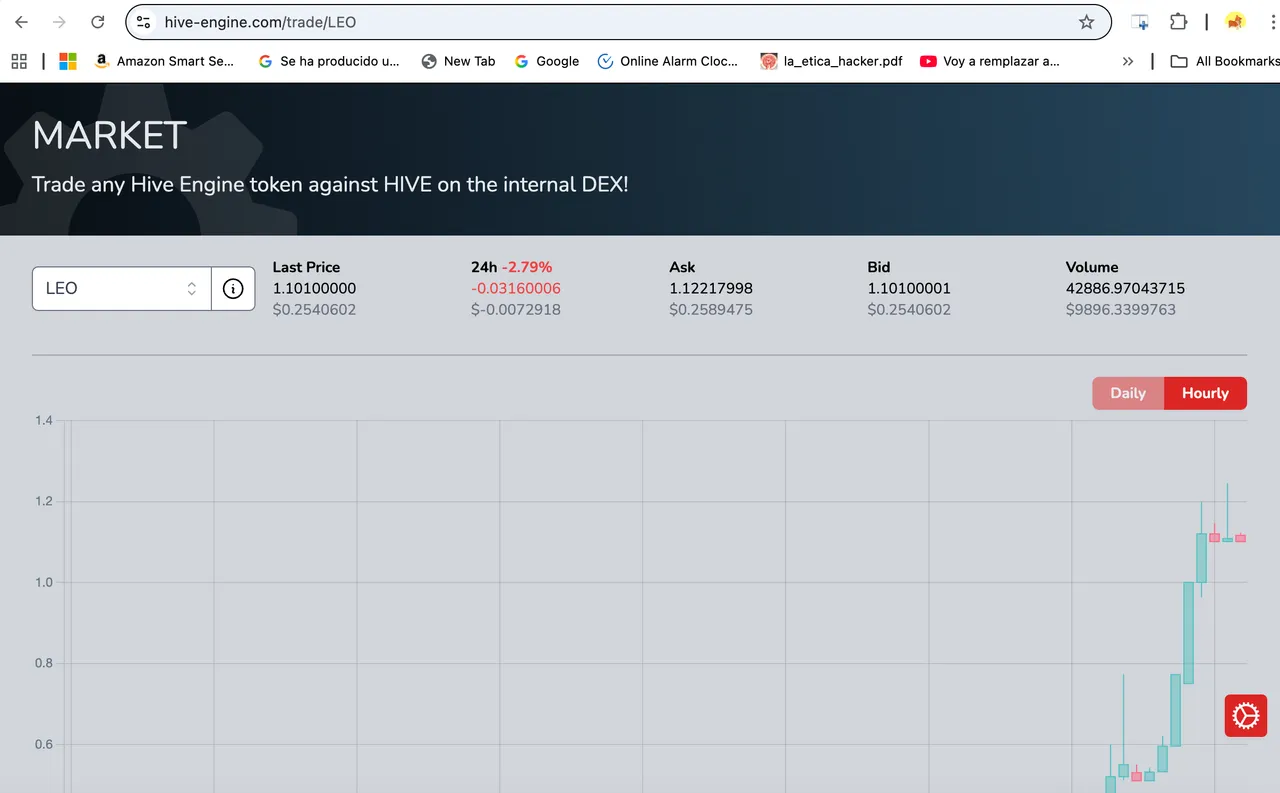Image resolution: width=1280 pixels, height=793 pixels.
Task: Click the MARKET page heading
Action: pos(110,135)
